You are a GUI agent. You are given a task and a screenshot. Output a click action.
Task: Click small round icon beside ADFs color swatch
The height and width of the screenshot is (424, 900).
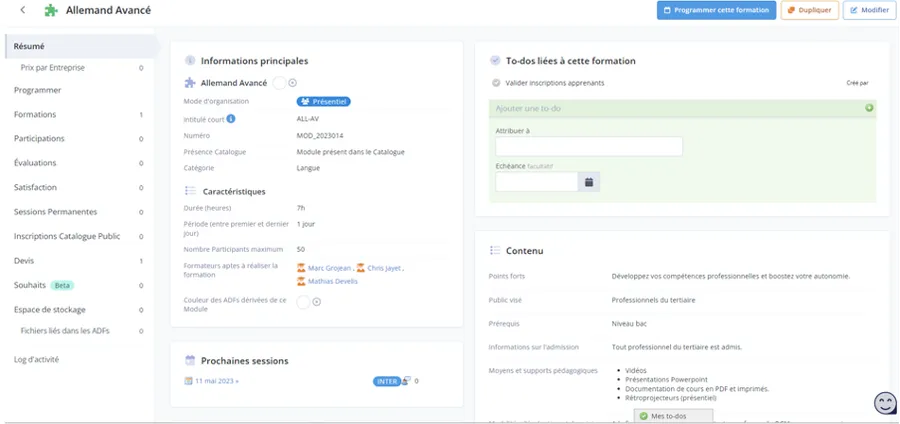(317, 302)
